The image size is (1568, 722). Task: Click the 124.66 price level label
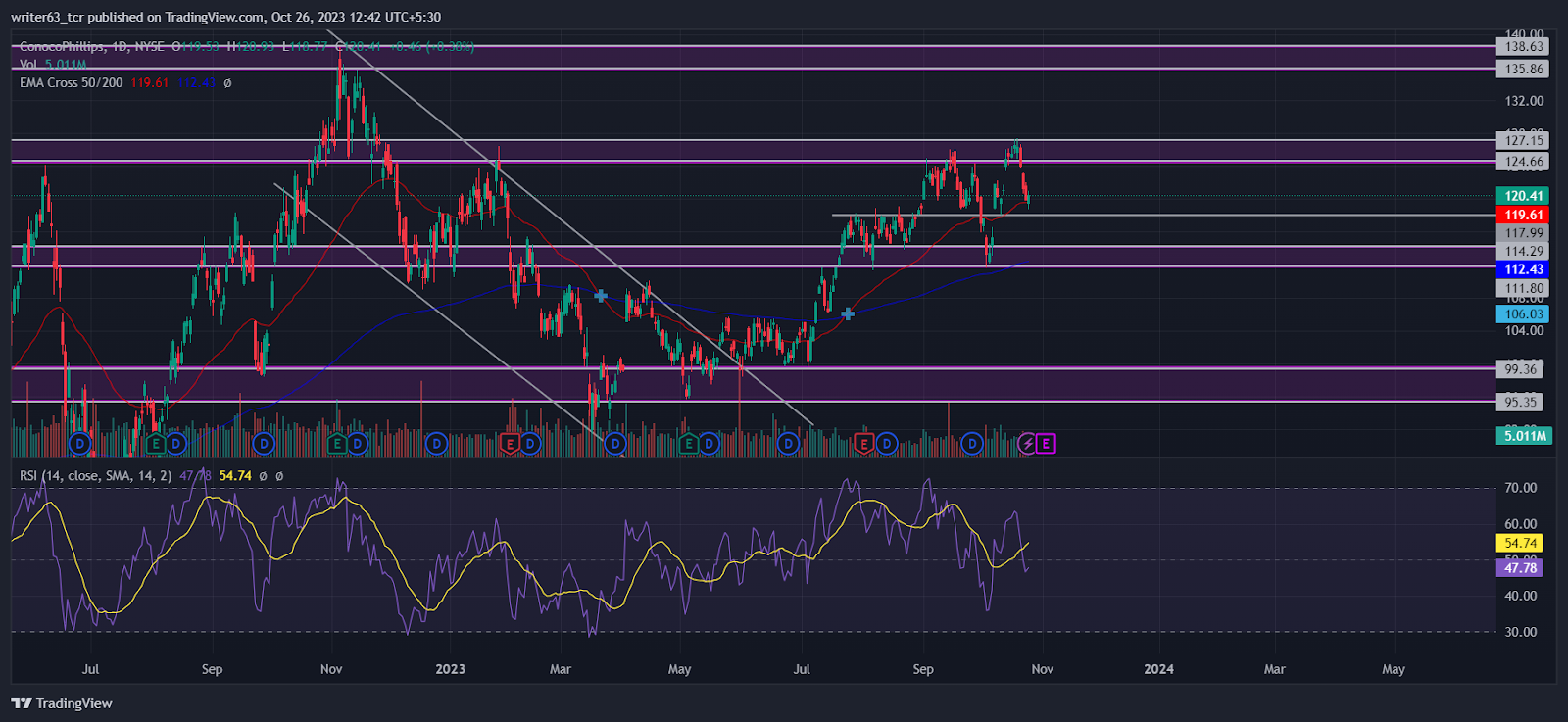coord(1524,162)
